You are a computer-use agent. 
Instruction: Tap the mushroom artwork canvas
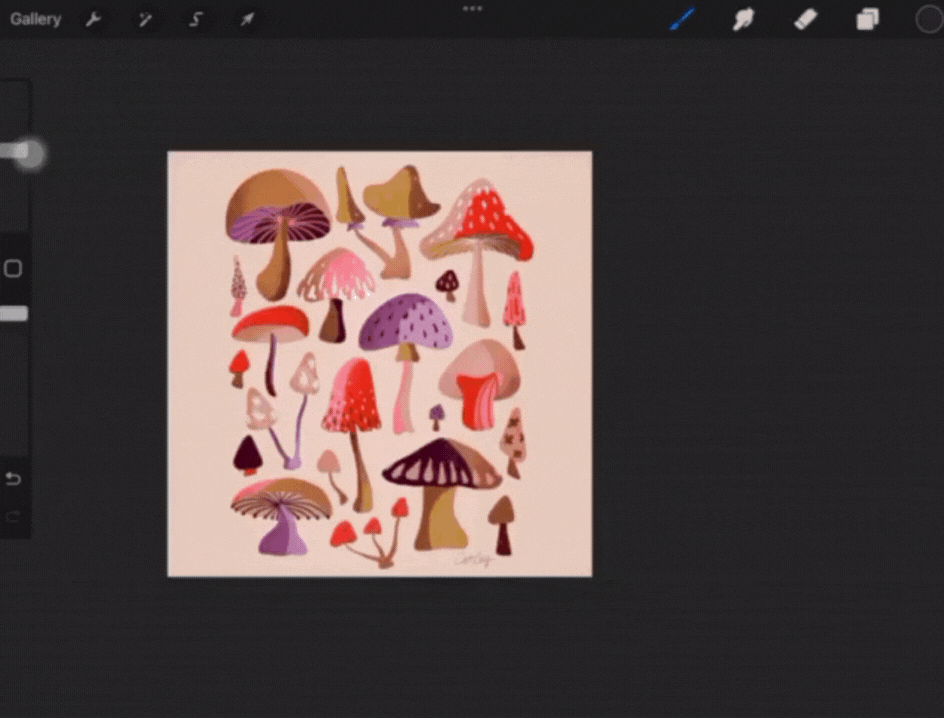tap(380, 362)
